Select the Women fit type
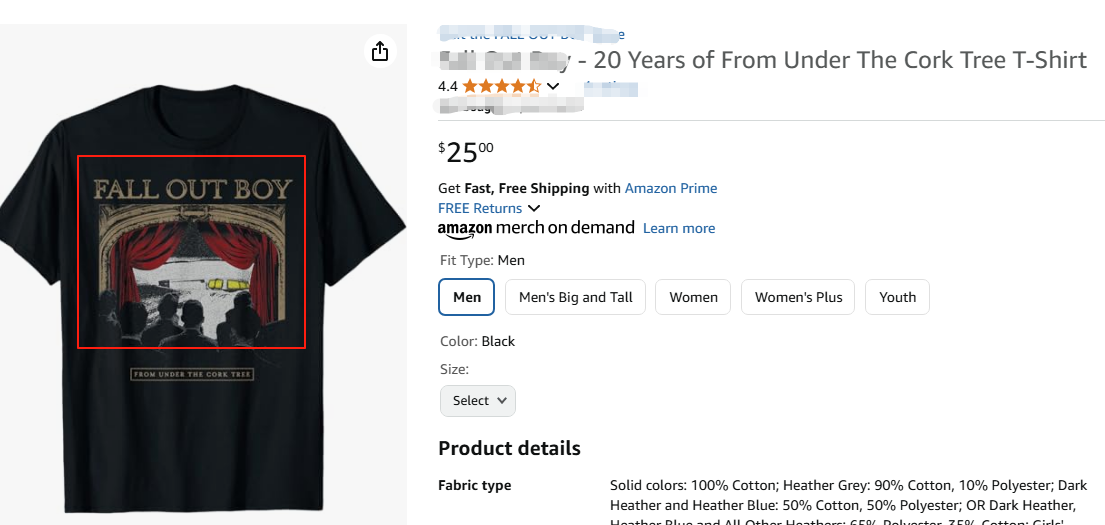 point(693,297)
